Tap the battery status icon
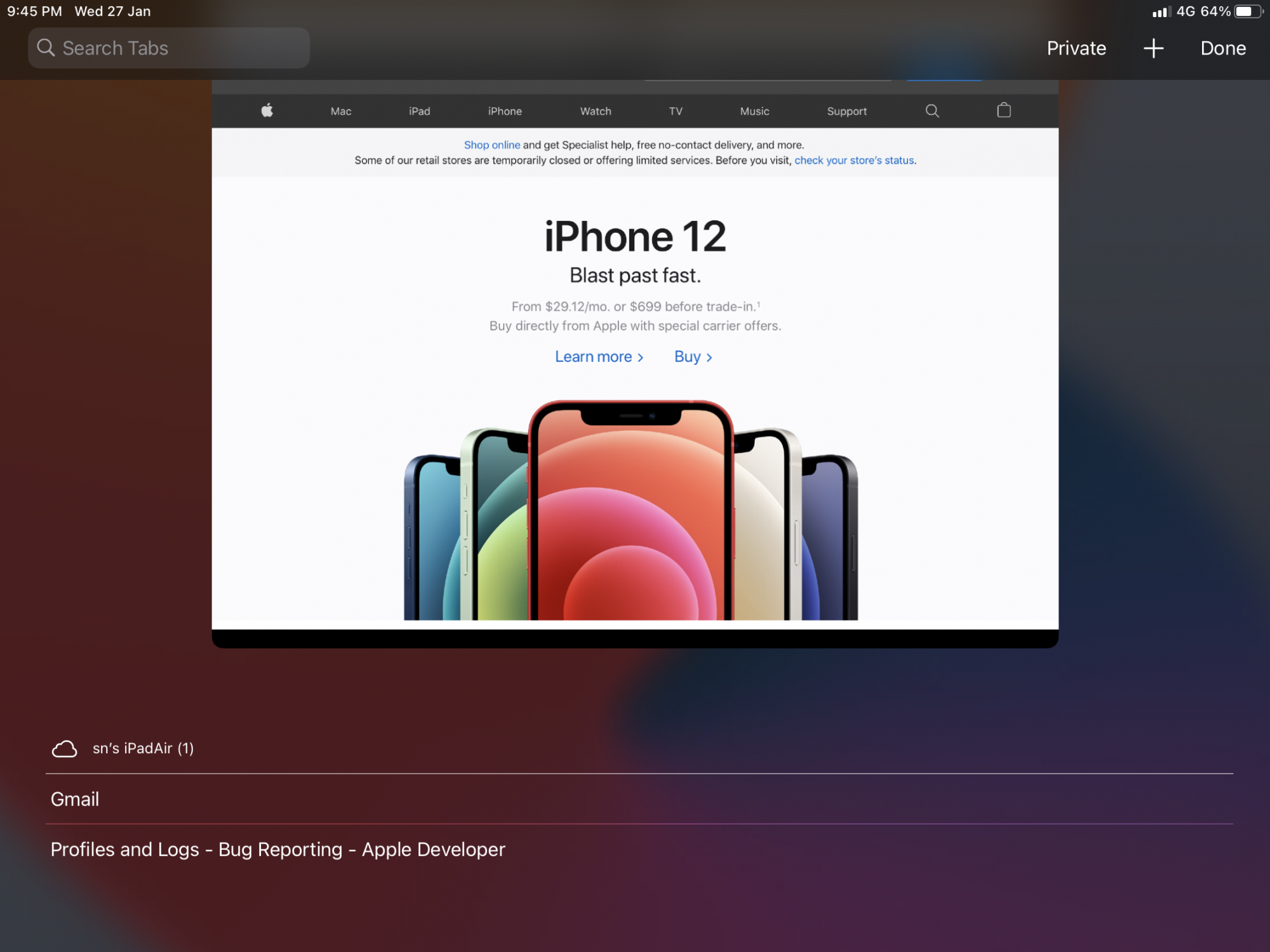 tap(1248, 11)
